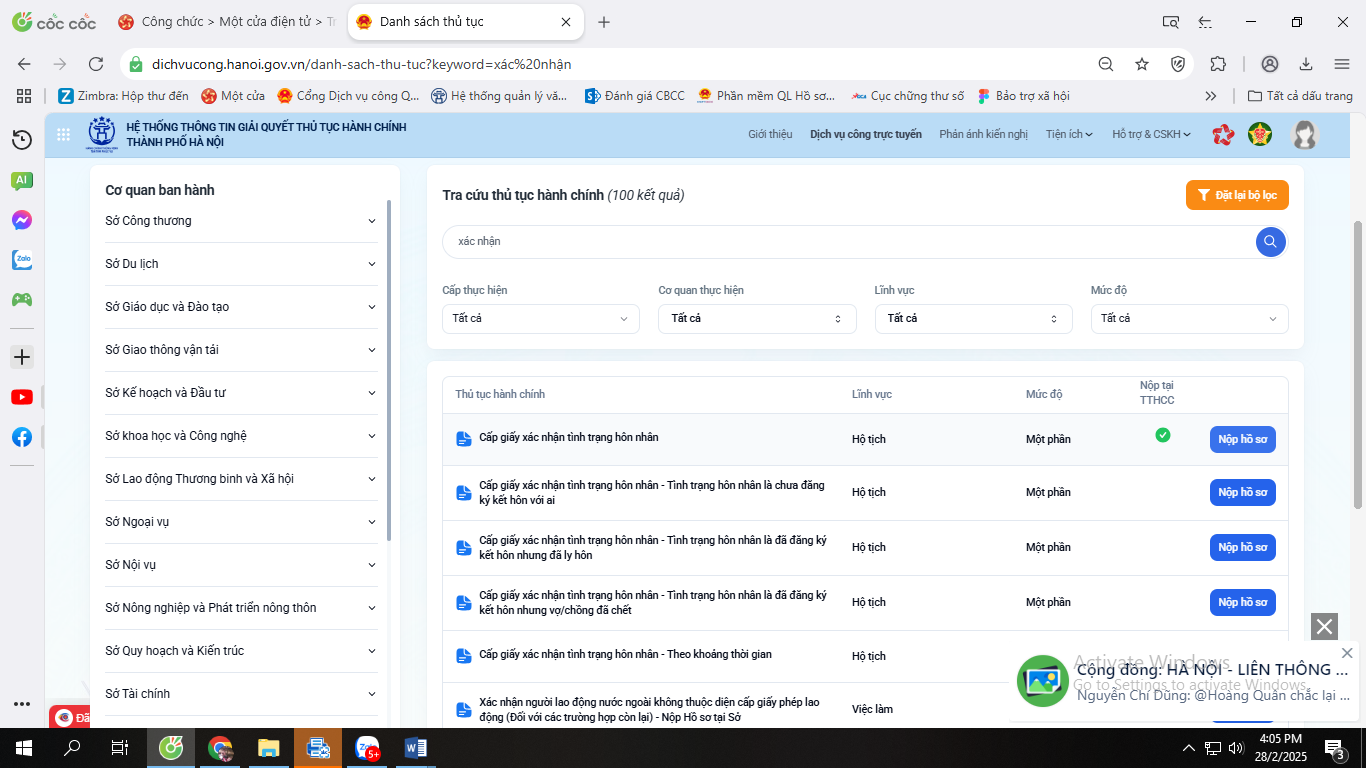Expand Sở Tài chính agency
1366x768 pixels.
pyautogui.click(x=241, y=694)
